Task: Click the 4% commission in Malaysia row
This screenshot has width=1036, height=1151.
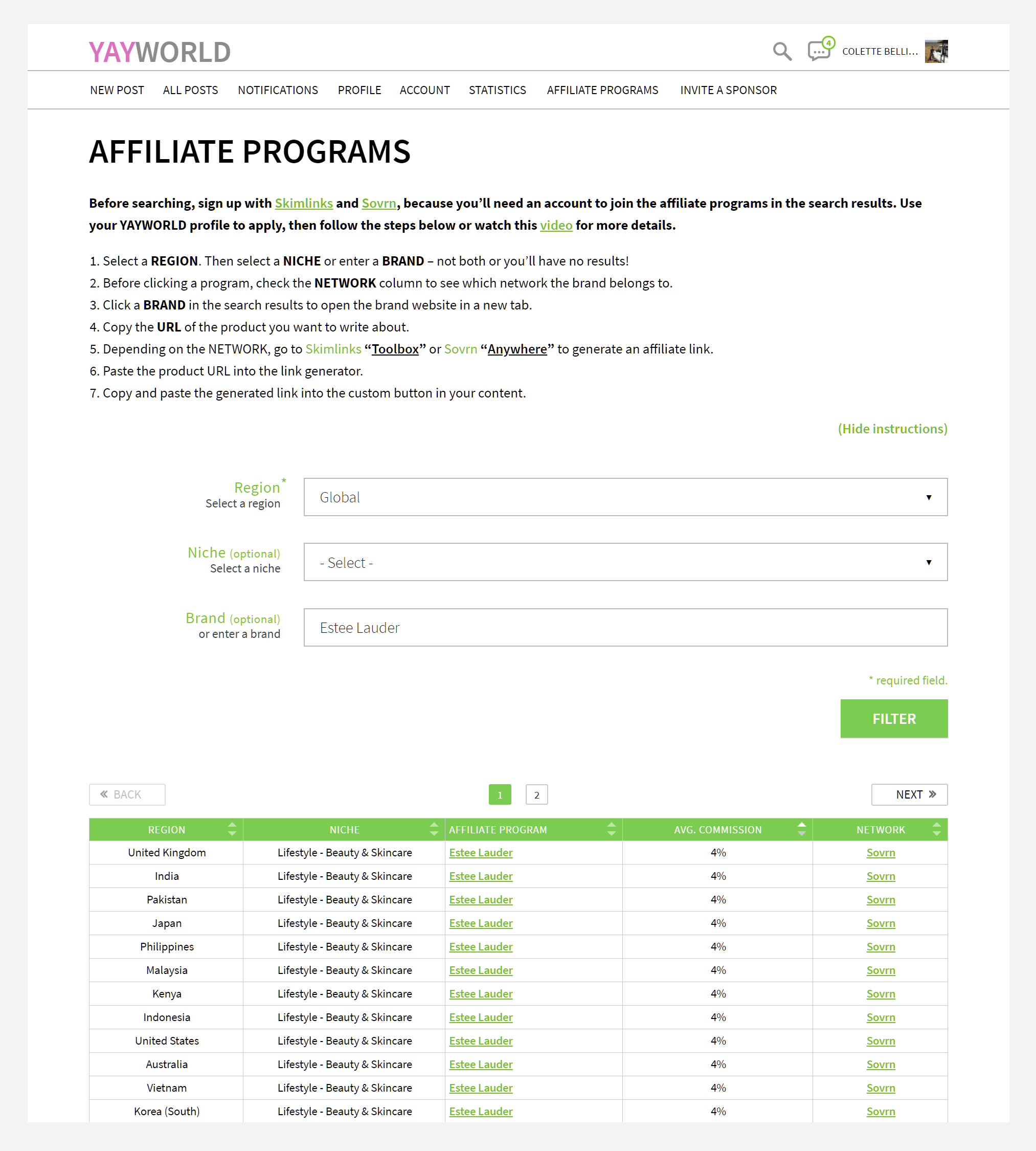Action: pyautogui.click(x=718, y=970)
